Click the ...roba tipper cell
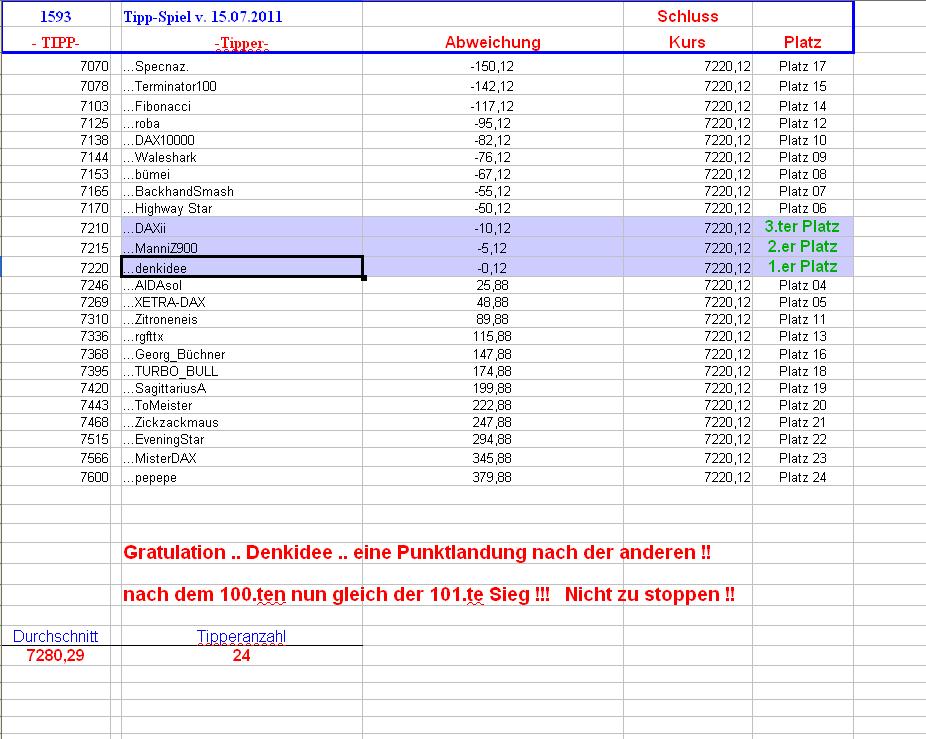The height and width of the screenshot is (739, 926). 242,123
